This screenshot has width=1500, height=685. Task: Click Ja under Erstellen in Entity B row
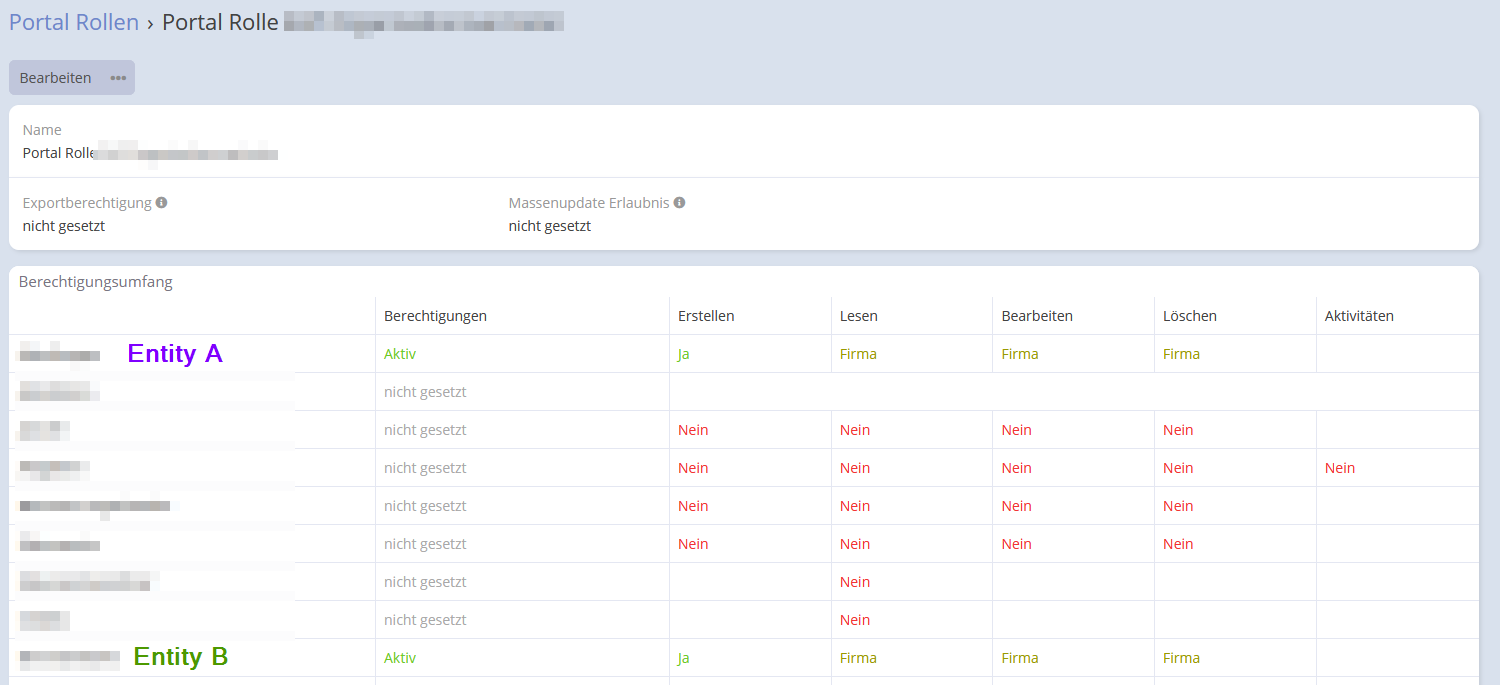click(684, 658)
